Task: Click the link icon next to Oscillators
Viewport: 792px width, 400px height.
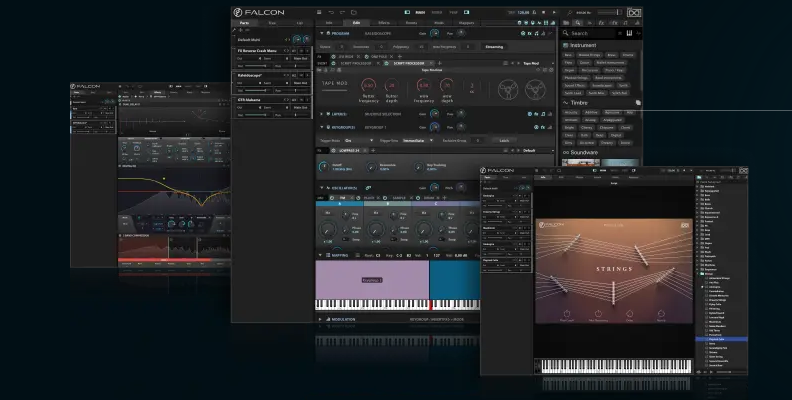Action: pos(369,186)
